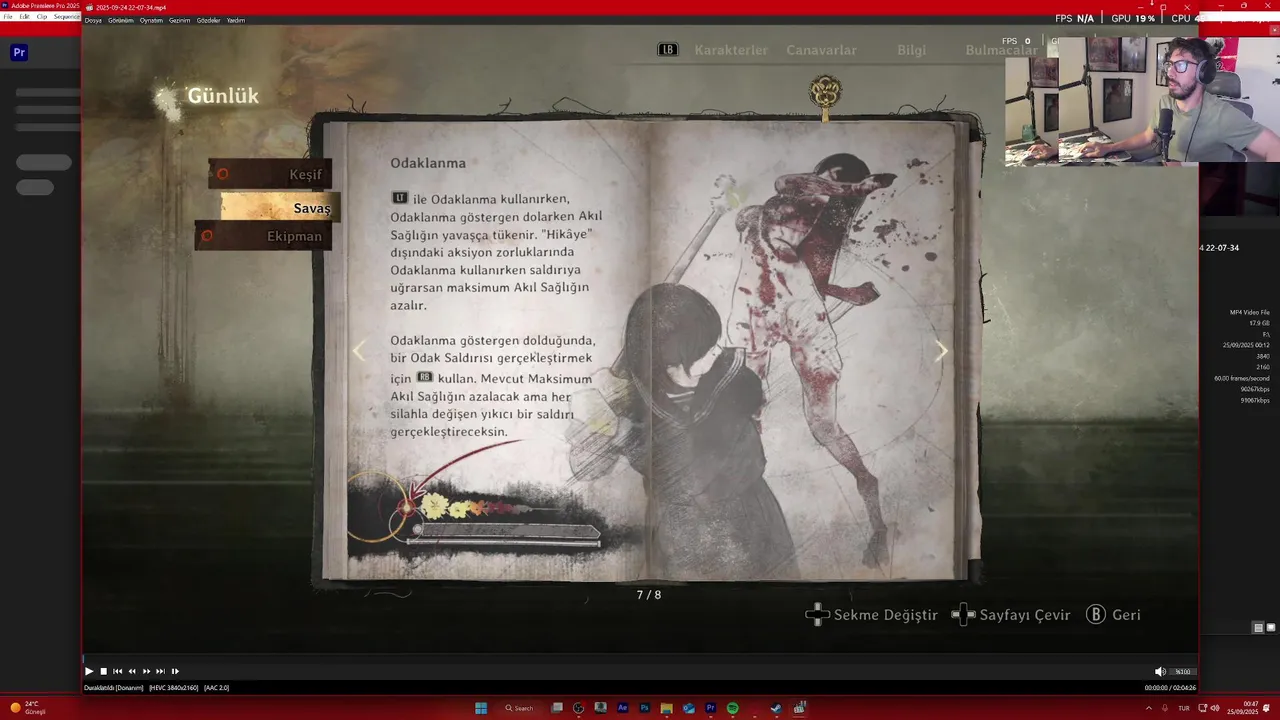Open Steam from the taskbar

[x=776, y=708]
